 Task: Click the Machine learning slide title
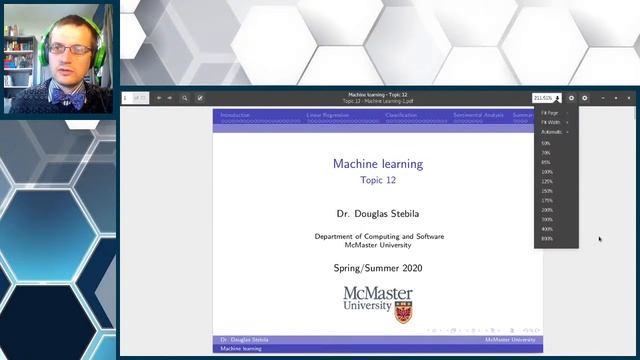point(378,164)
